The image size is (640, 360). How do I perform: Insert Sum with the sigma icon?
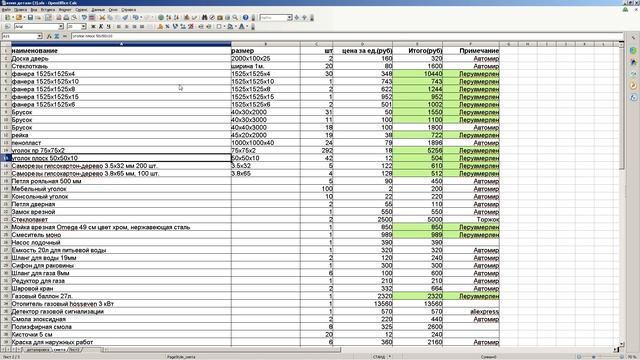[57, 36]
